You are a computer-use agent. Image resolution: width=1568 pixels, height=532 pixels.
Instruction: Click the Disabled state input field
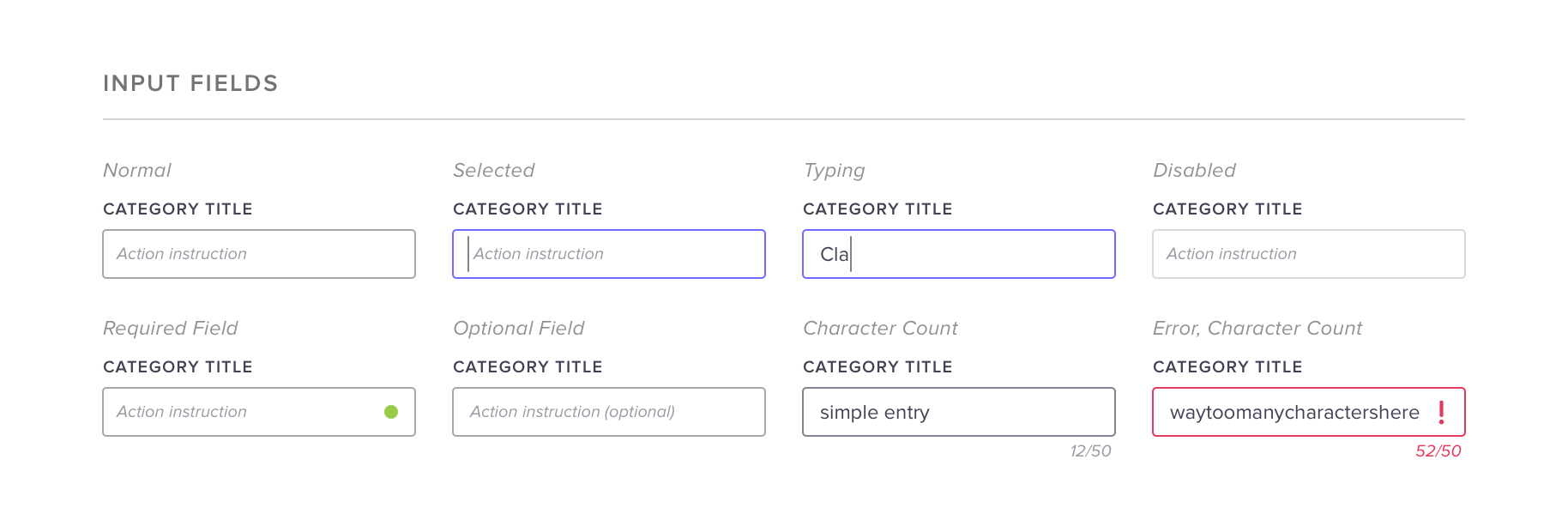1309,254
